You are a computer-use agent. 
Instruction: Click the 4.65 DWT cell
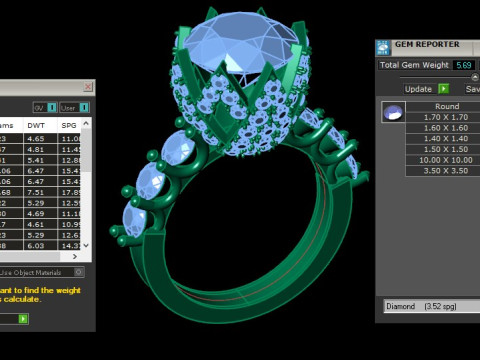[40, 139]
